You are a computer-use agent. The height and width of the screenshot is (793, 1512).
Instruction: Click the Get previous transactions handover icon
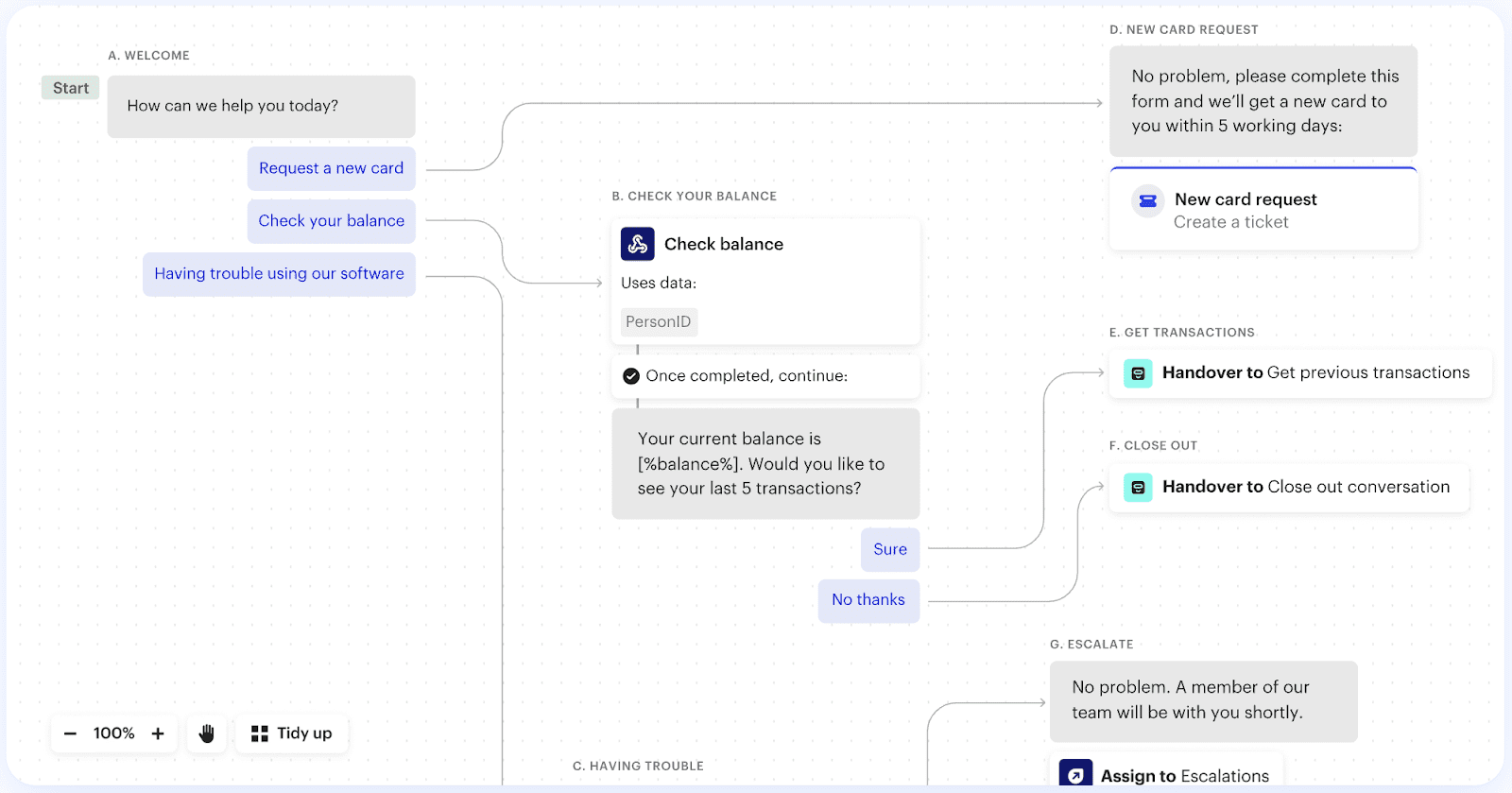1138,373
